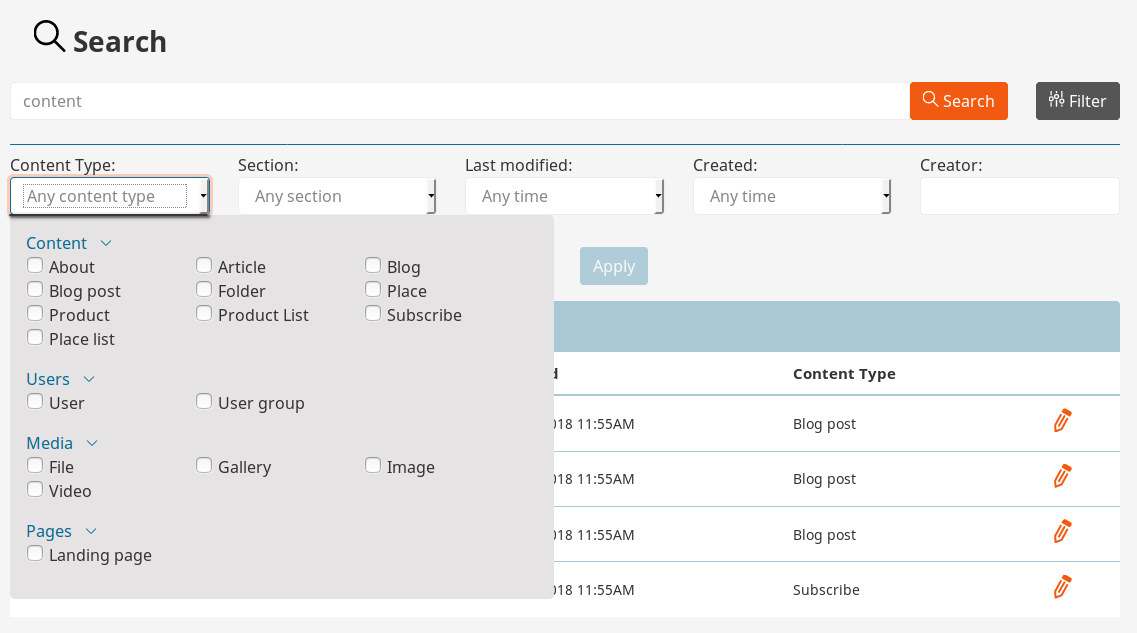1137x633 pixels.
Task: Tick the Gallery media checkbox
Action: (x=204, y=466)
